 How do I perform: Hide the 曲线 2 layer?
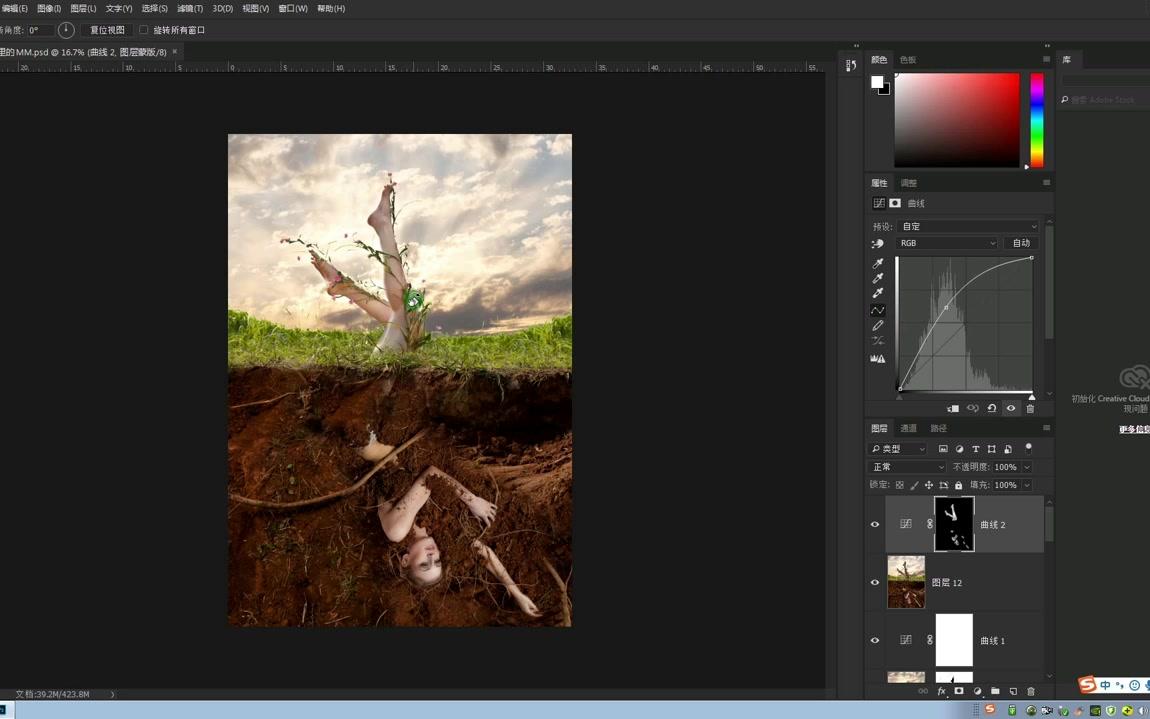pos(875,524)
